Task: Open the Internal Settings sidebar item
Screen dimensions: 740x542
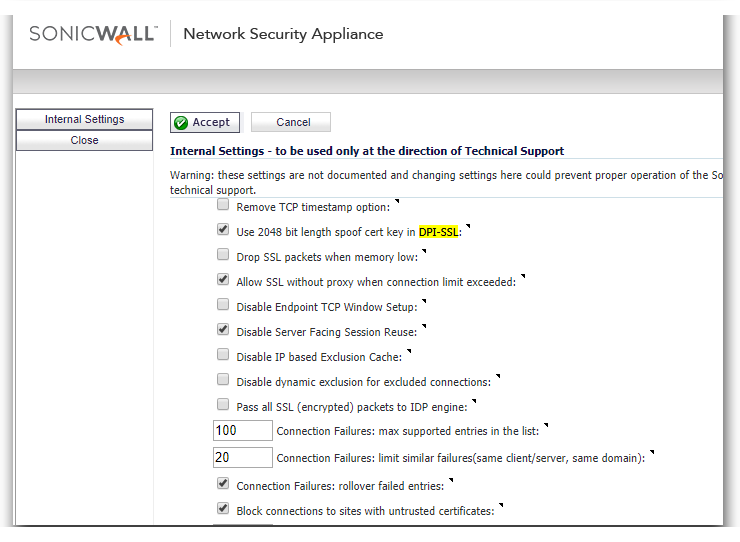Action: pos(84,119)
